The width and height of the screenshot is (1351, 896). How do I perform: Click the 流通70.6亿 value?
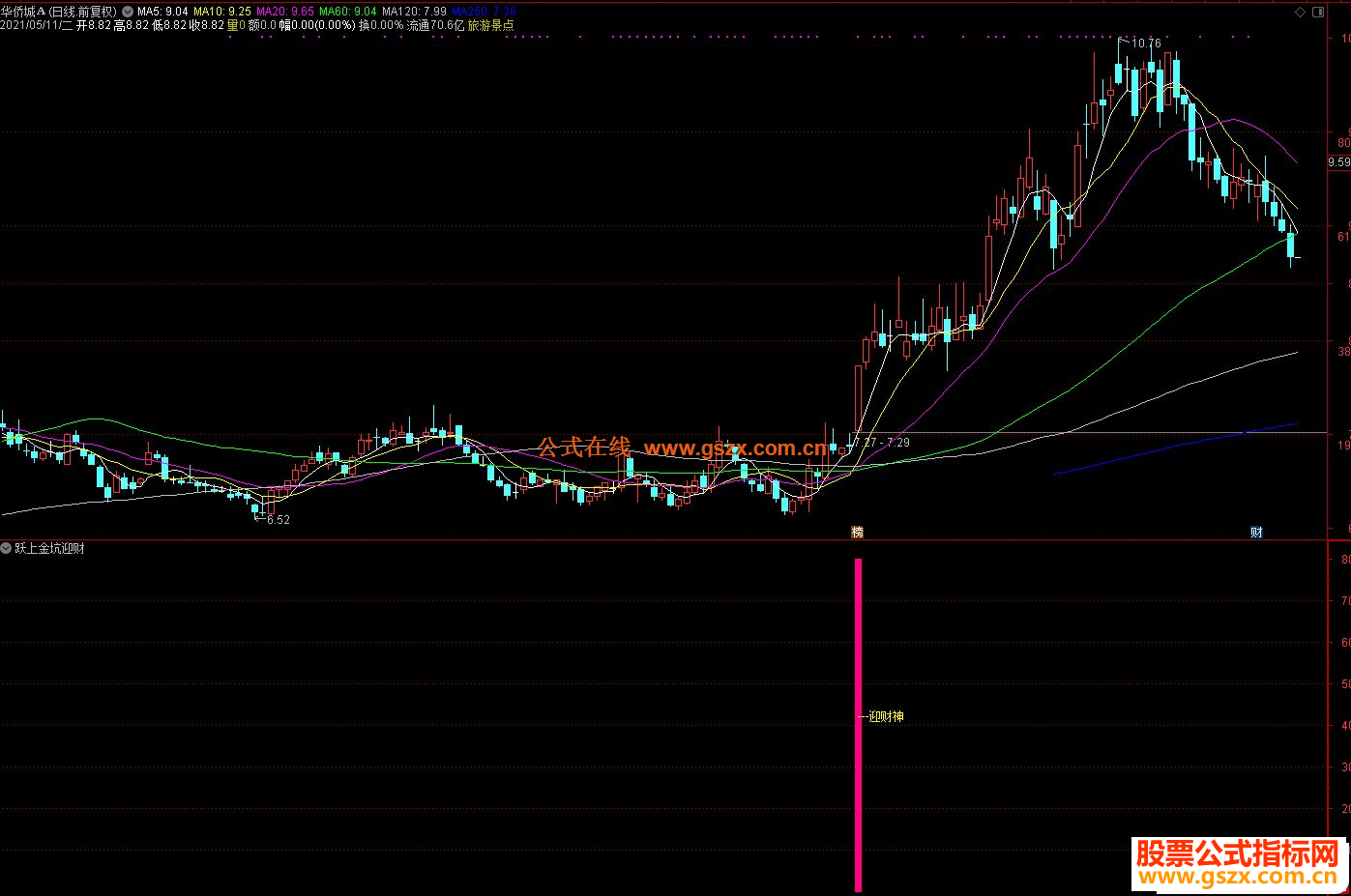pos(435,25)
